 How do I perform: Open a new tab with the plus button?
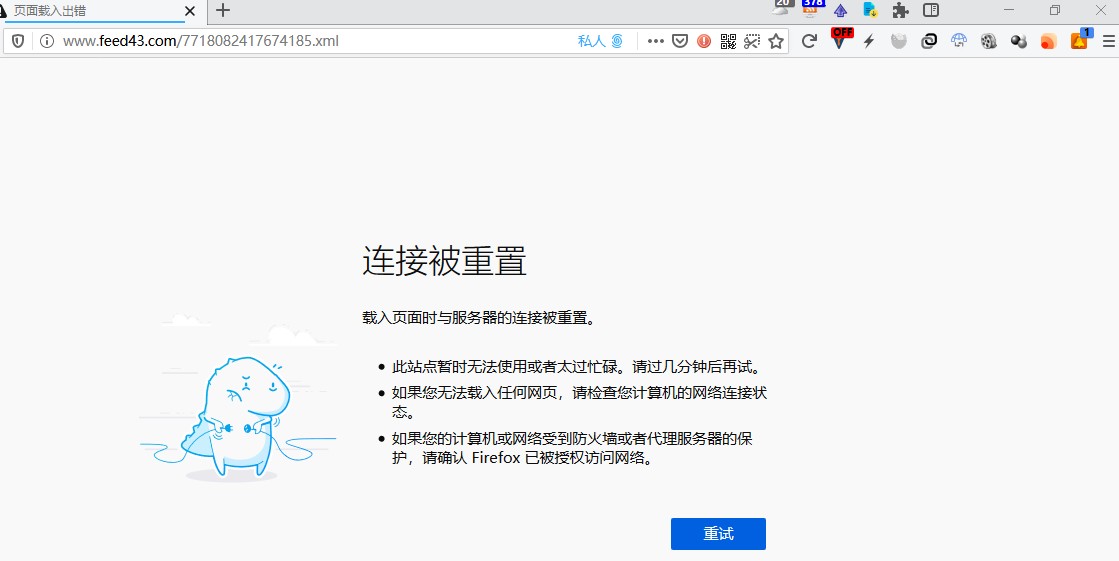(223, 10)
